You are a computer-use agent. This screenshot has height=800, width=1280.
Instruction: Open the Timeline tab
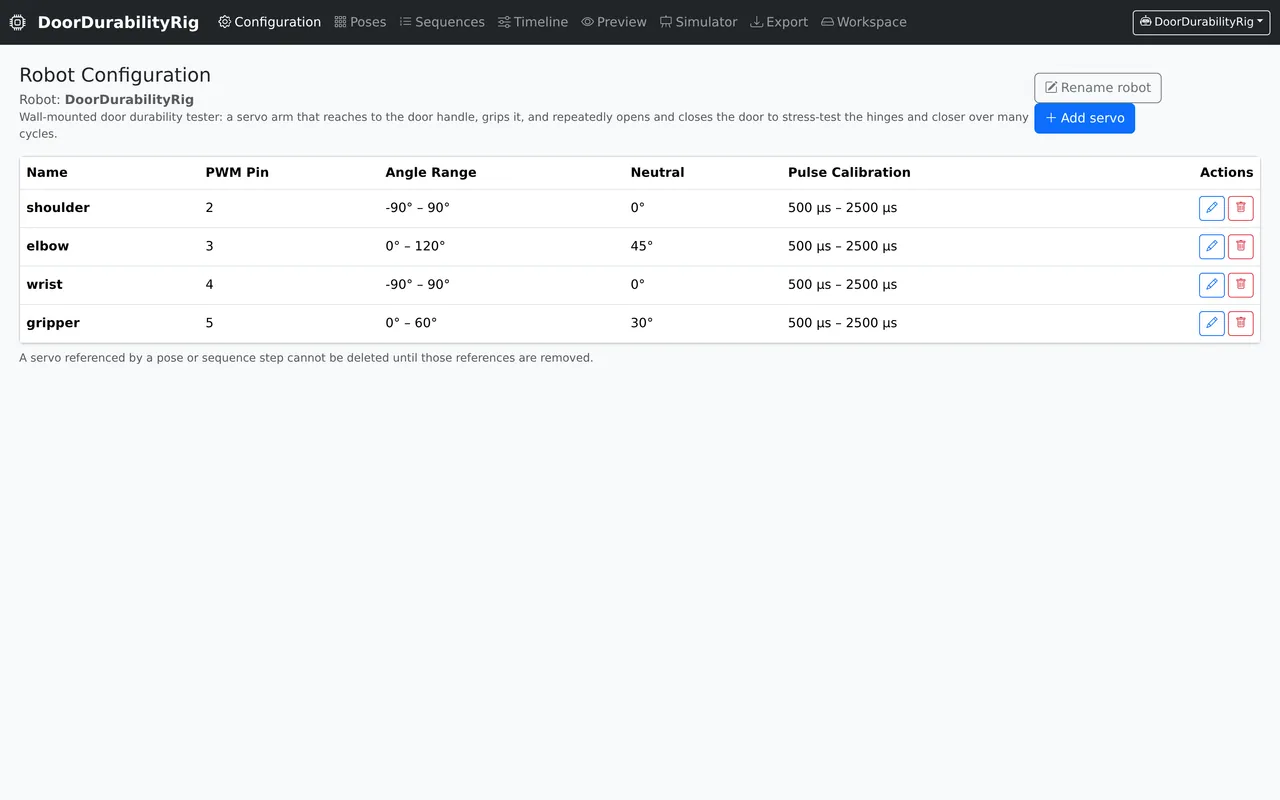click(x=533, y=22)
